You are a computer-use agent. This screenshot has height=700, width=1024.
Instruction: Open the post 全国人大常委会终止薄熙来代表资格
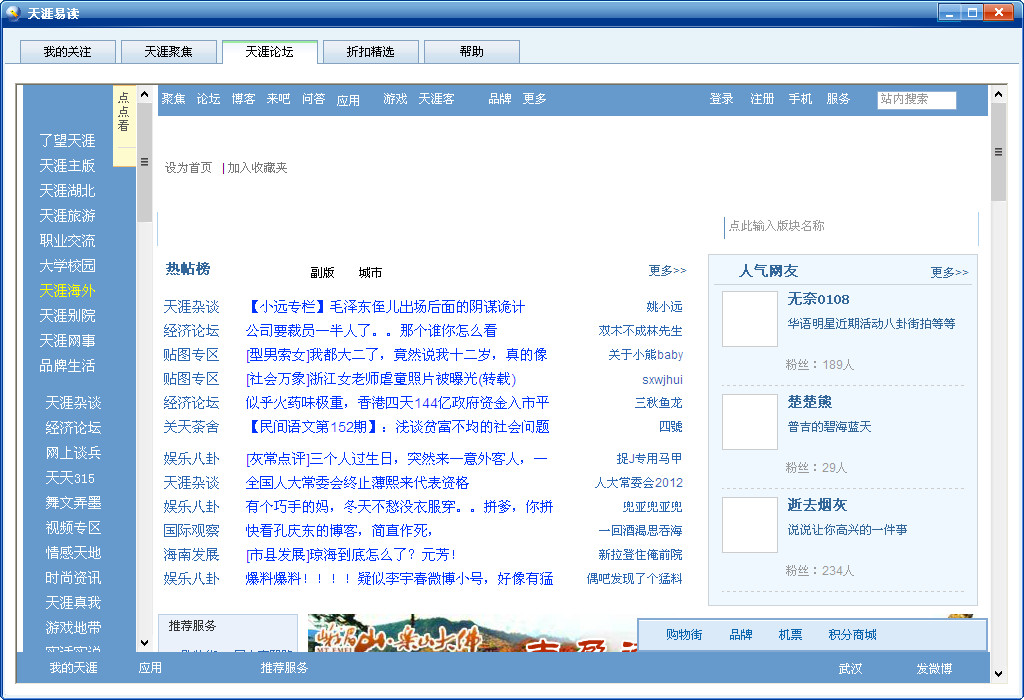click(x=357, y=483)
